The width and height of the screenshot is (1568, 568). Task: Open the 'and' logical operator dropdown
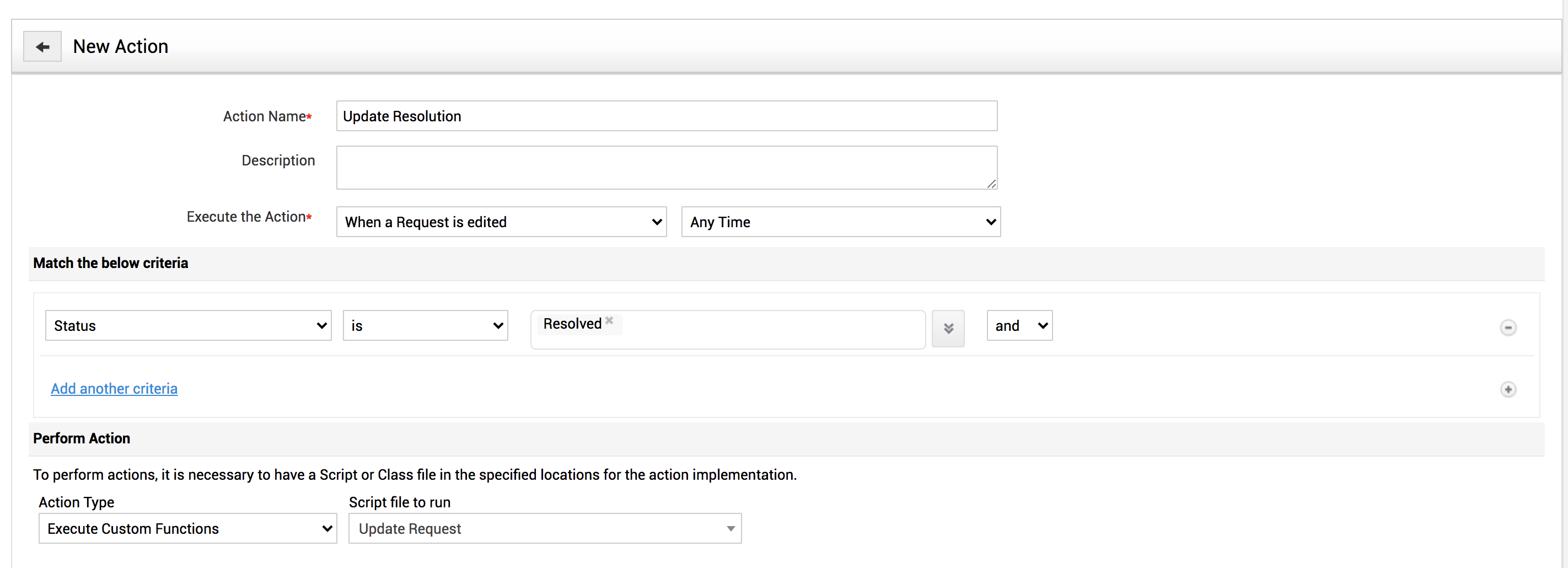pos(1019,326)
